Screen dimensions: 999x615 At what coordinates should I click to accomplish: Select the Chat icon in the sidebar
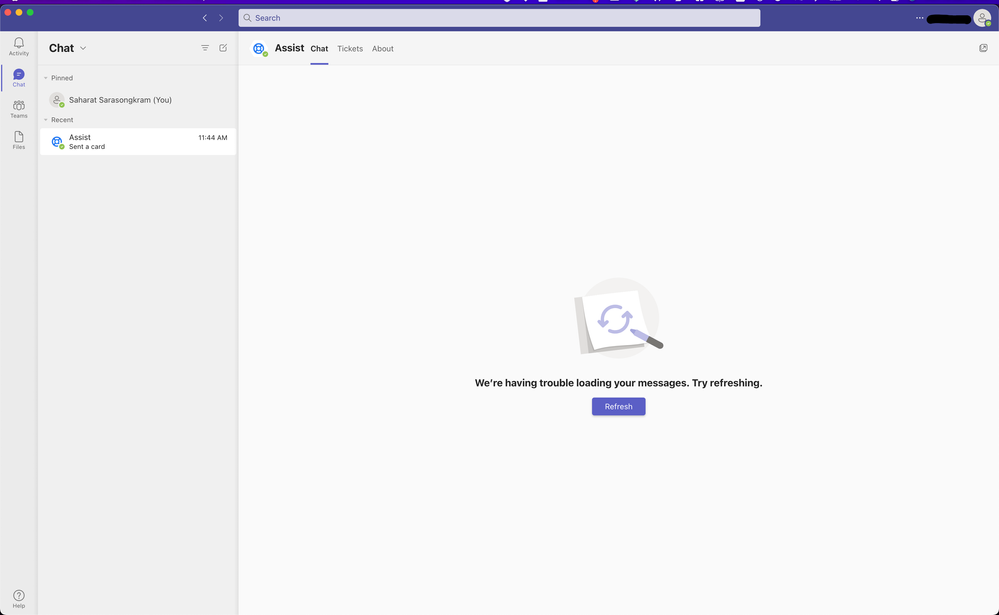point(18,78)
